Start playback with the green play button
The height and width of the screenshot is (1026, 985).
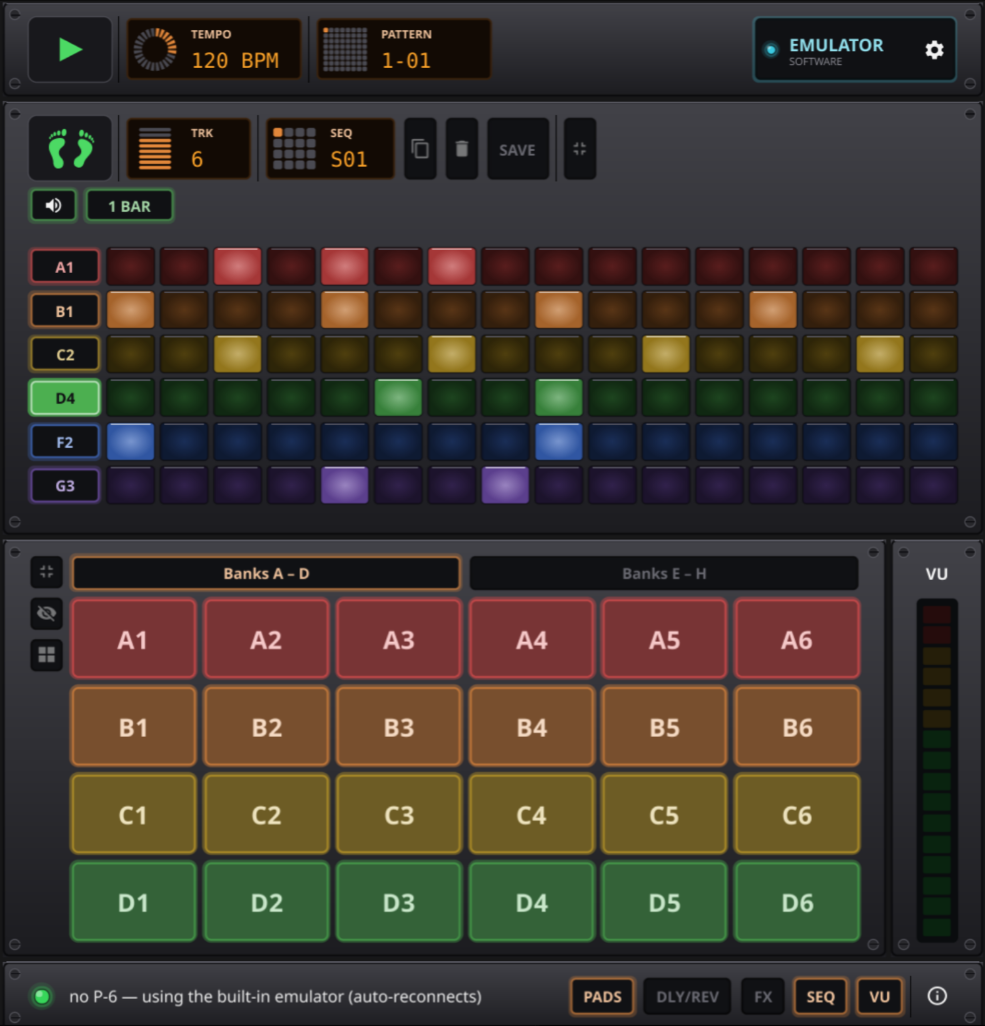point(70,50)
